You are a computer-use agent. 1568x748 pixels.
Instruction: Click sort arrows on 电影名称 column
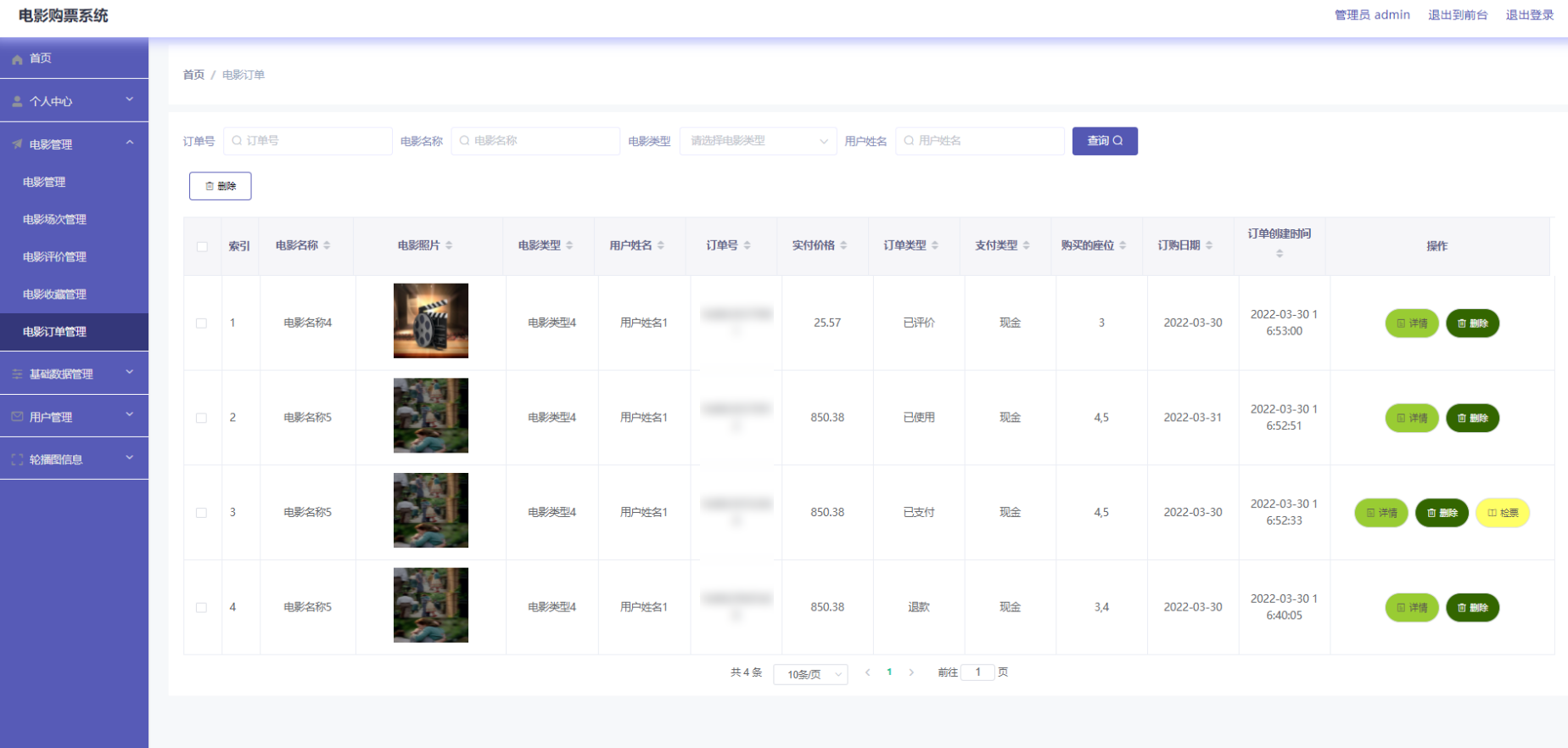click(x=327, y=245)
